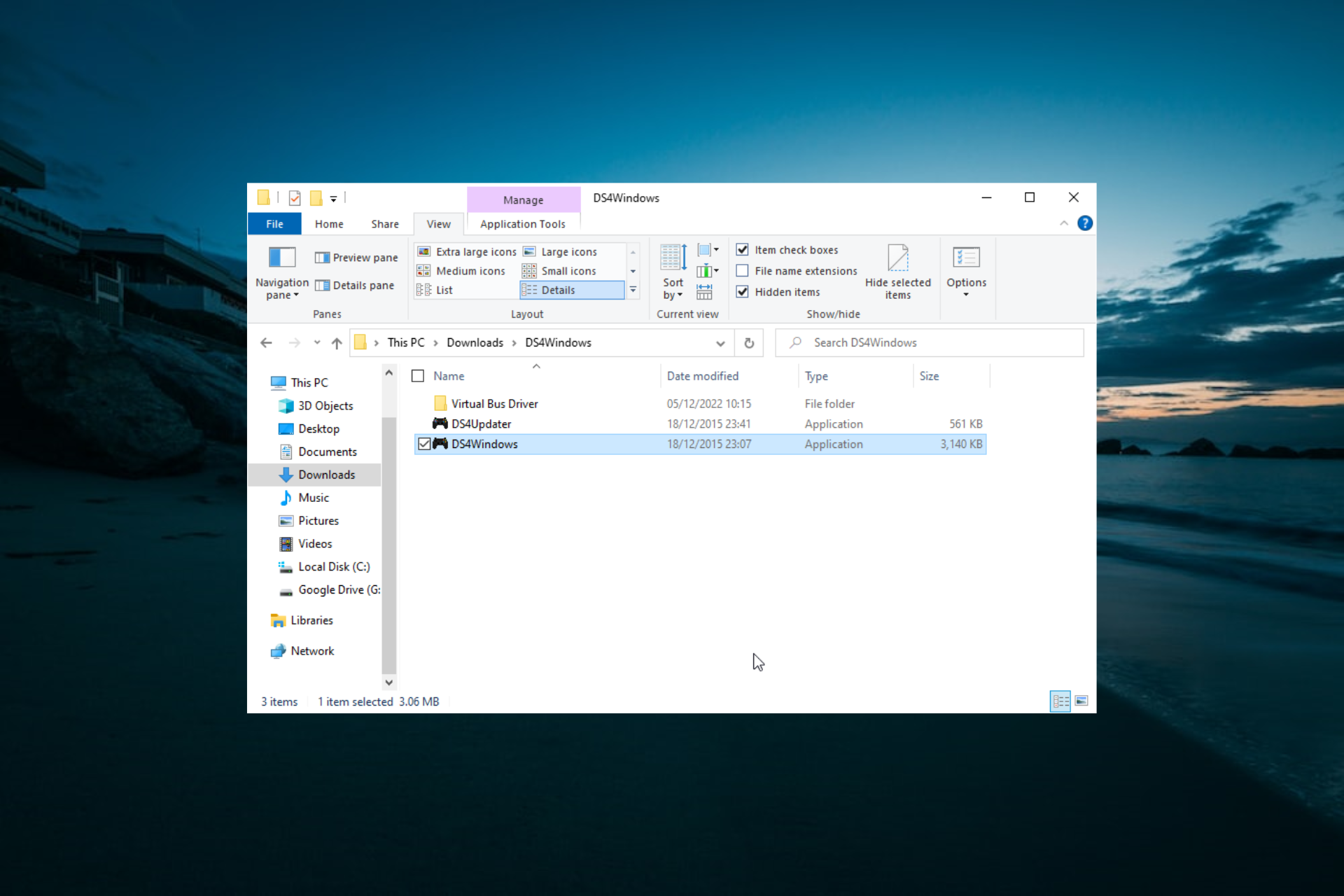Click the Size all columns to fit icon
This screenshot has height=896, width=1344.
point(704,292)
